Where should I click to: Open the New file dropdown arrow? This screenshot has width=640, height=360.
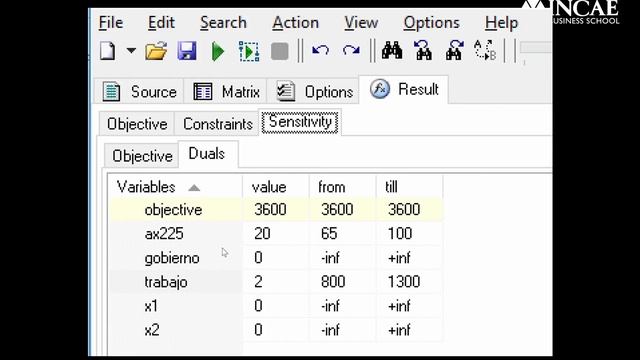[x=131, y=51]
